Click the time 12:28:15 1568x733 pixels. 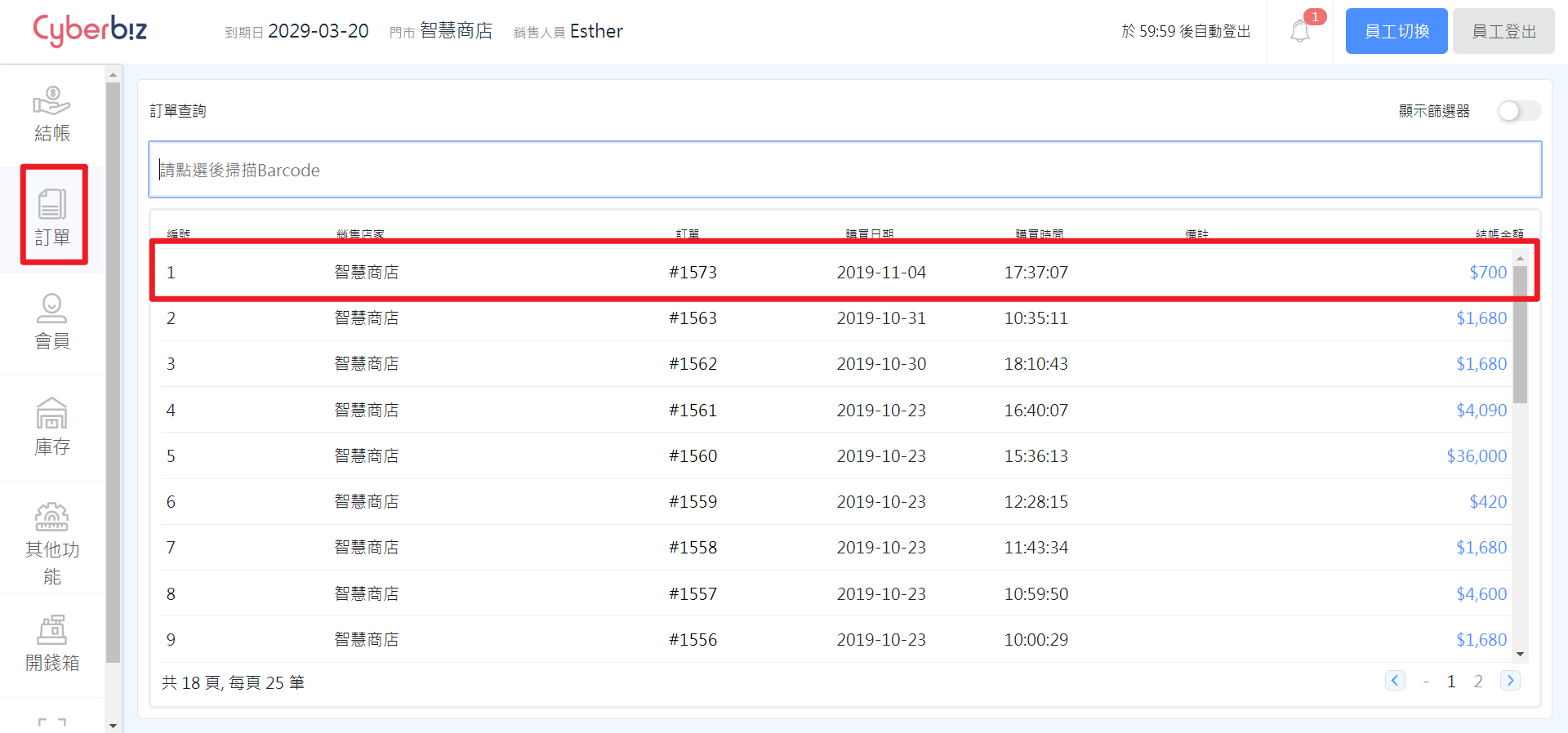[x=1036, y=502]
